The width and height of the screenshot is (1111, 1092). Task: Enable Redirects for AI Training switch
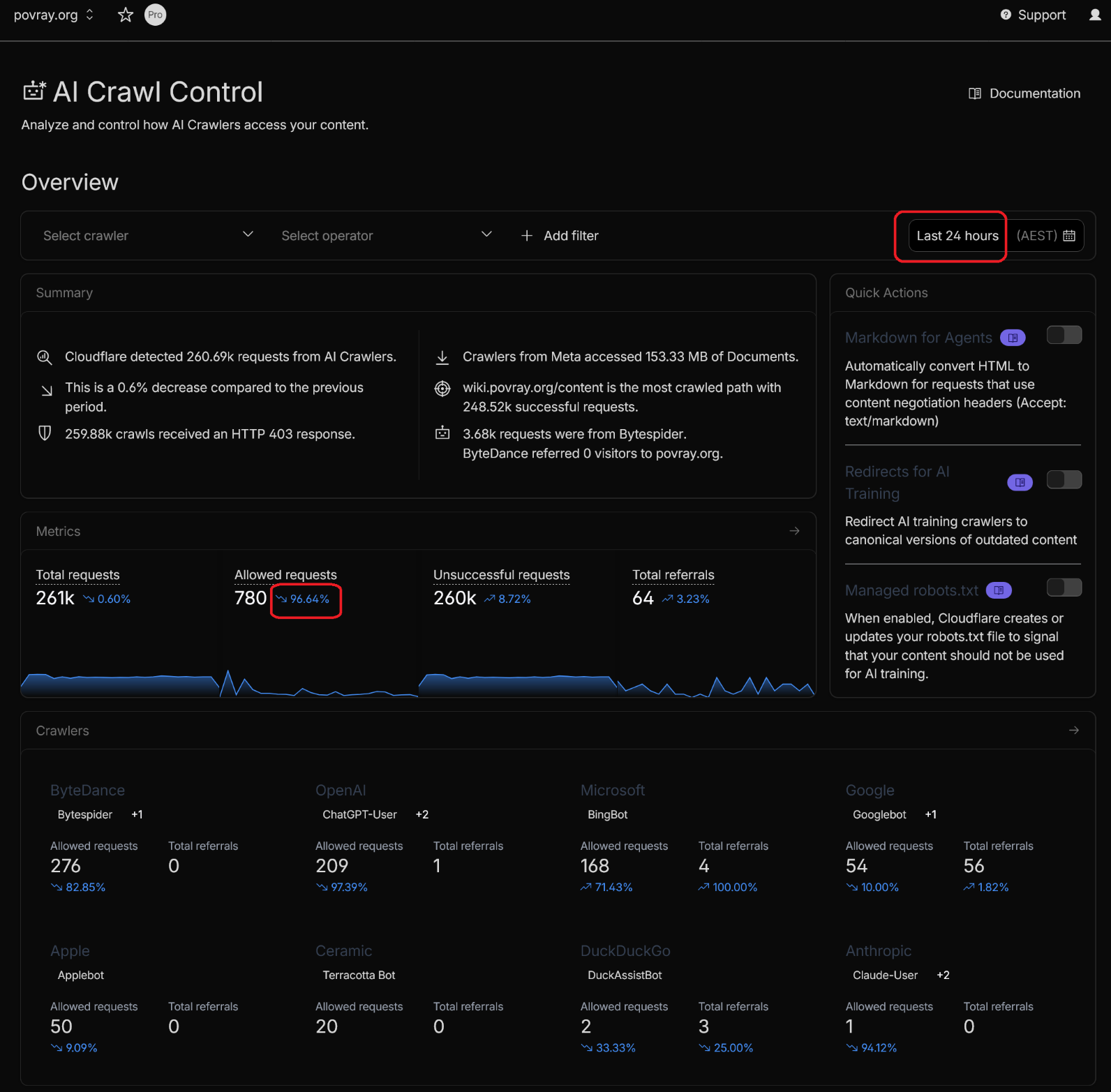tap(1064, 480)
